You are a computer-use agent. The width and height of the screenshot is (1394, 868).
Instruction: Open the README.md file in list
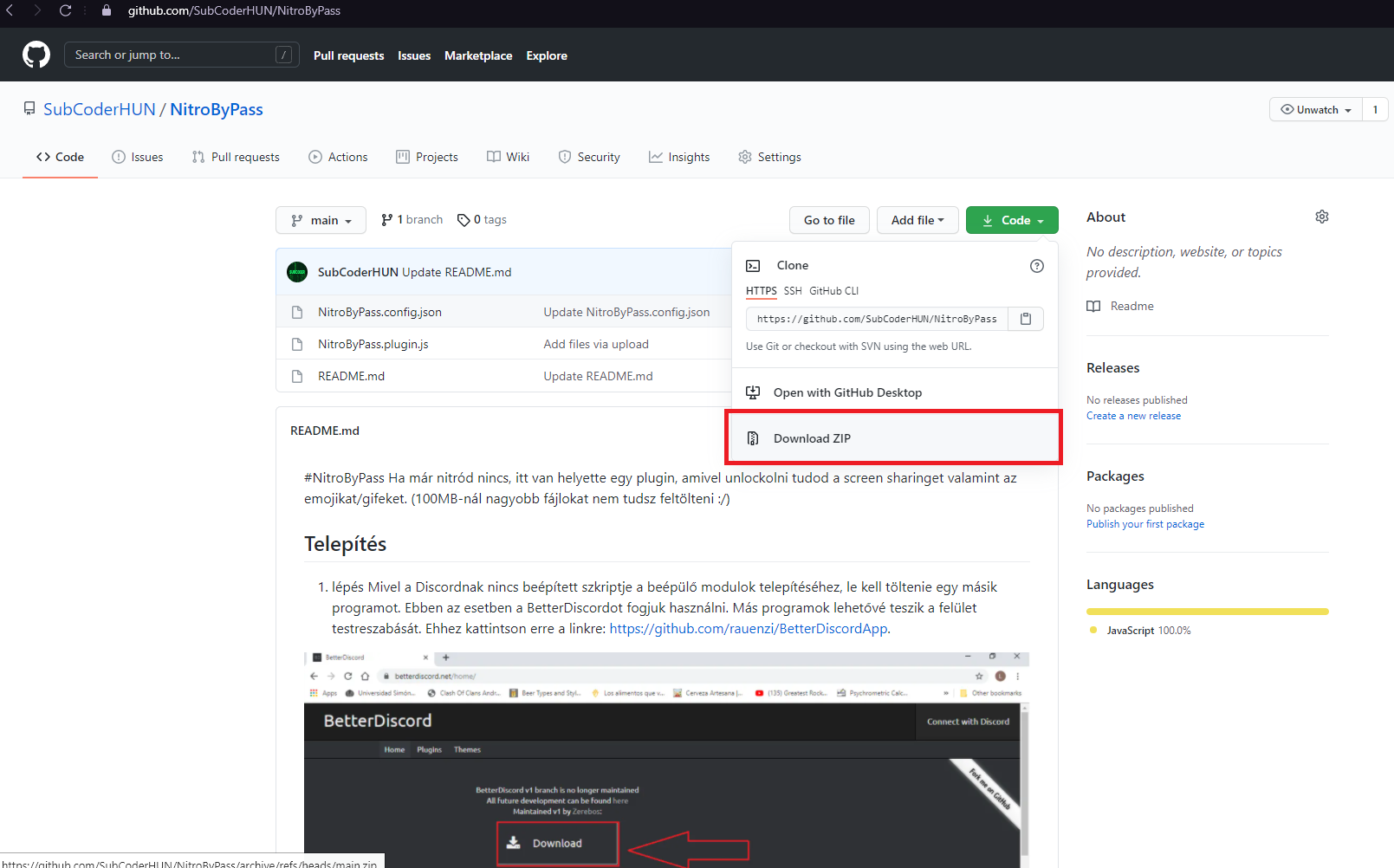coord(351,376)
